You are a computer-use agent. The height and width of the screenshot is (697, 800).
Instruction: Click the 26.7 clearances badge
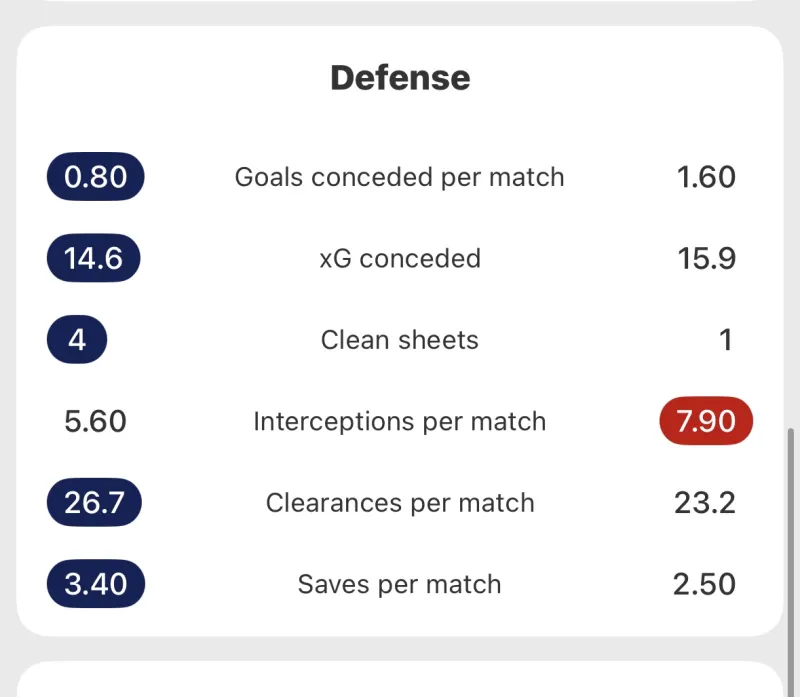(x=94, y=502)
